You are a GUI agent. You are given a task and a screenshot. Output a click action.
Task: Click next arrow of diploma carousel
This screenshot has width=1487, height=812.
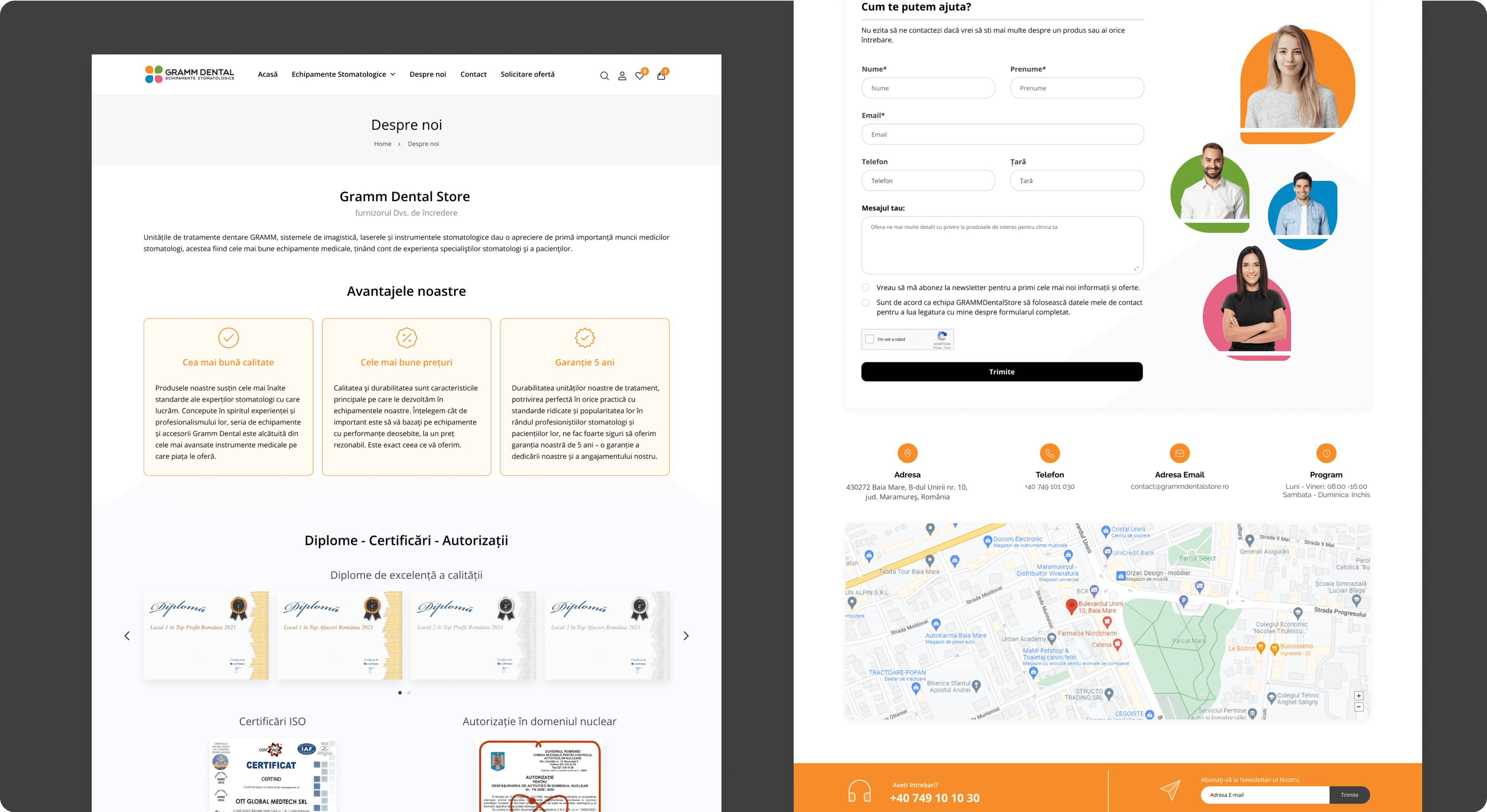(x=686, y=636)
